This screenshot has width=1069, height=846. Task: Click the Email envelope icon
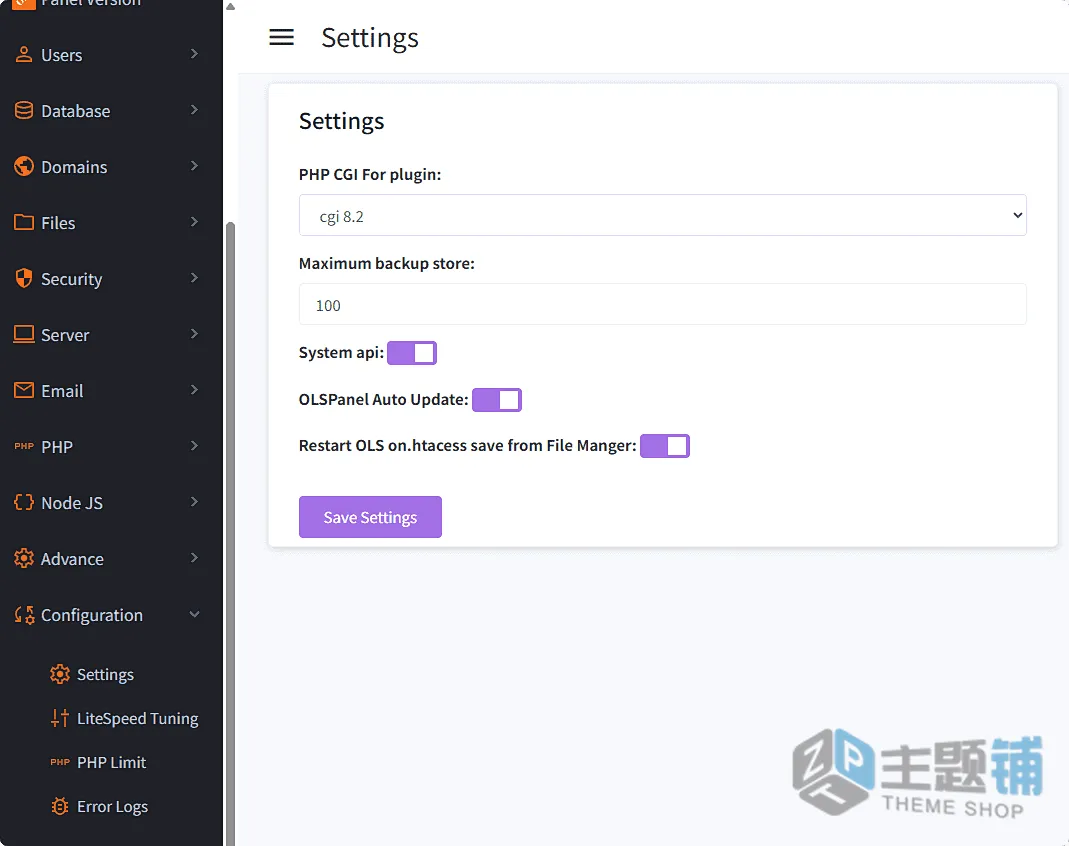coord(24,390)
